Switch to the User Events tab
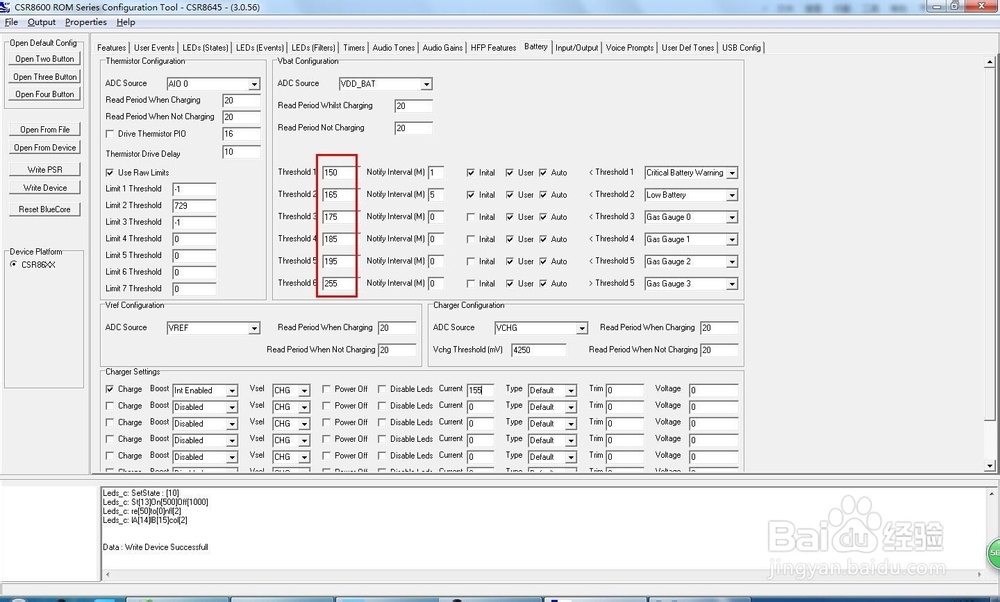 pos(154,47)
